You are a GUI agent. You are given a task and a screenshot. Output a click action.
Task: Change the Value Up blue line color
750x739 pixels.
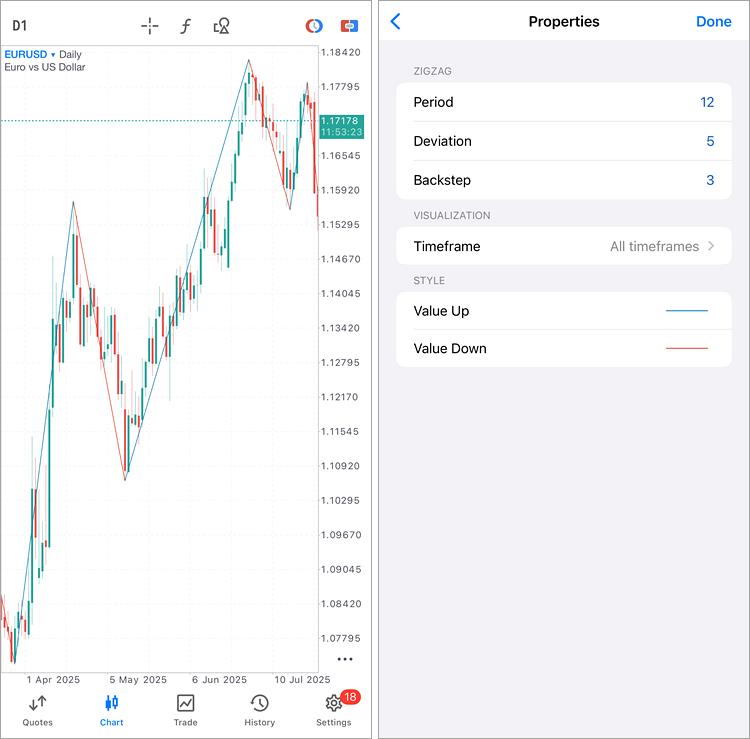click(686, 311)
